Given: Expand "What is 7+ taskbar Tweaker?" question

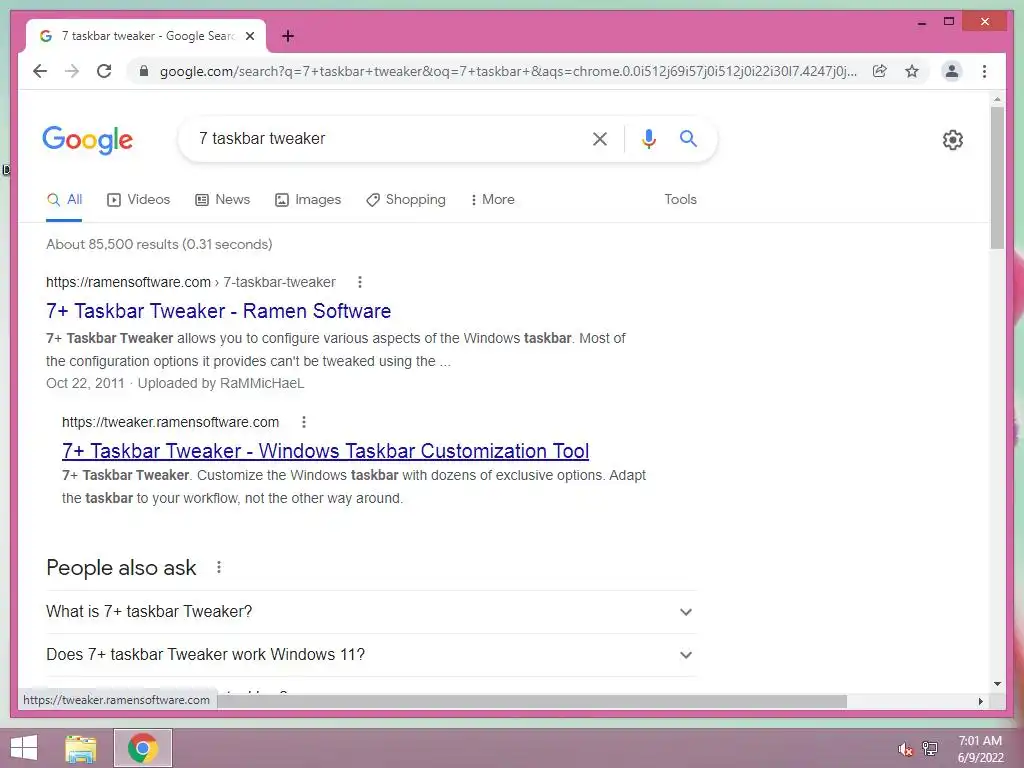Looking at the screenshot, I should point(371,612).
